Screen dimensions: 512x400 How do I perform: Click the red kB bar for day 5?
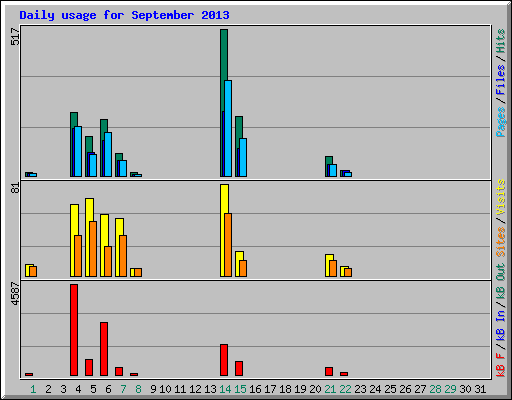click(x=89, y=367)
